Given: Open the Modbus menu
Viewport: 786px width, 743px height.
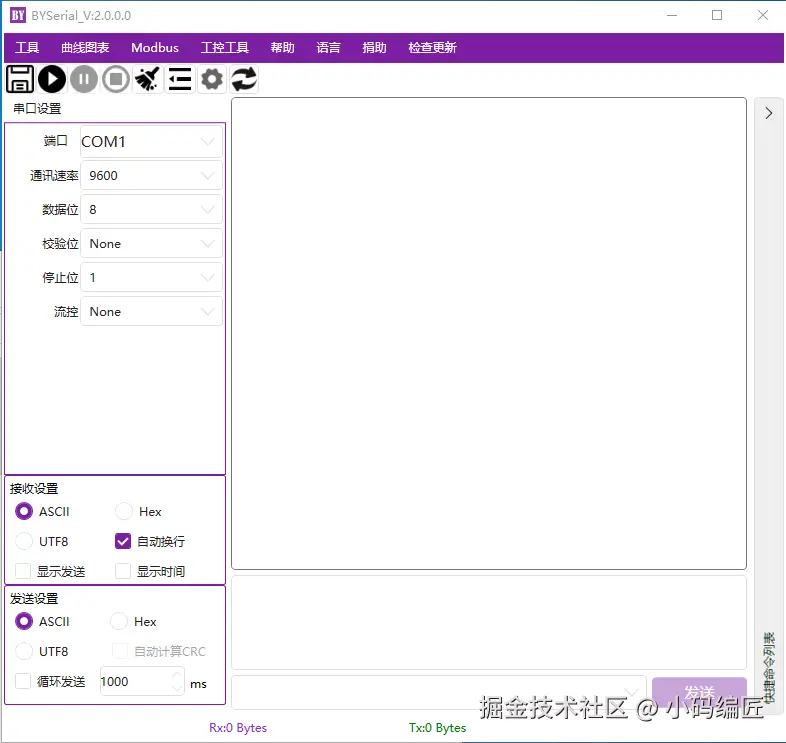Looking at the screenshot, I should (155, 48).
